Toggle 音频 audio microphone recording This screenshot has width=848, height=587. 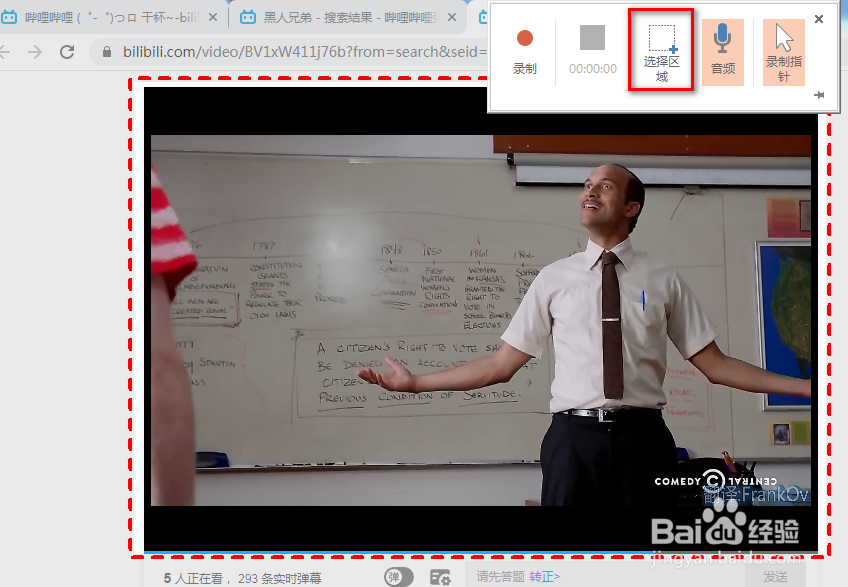point(723,52)
